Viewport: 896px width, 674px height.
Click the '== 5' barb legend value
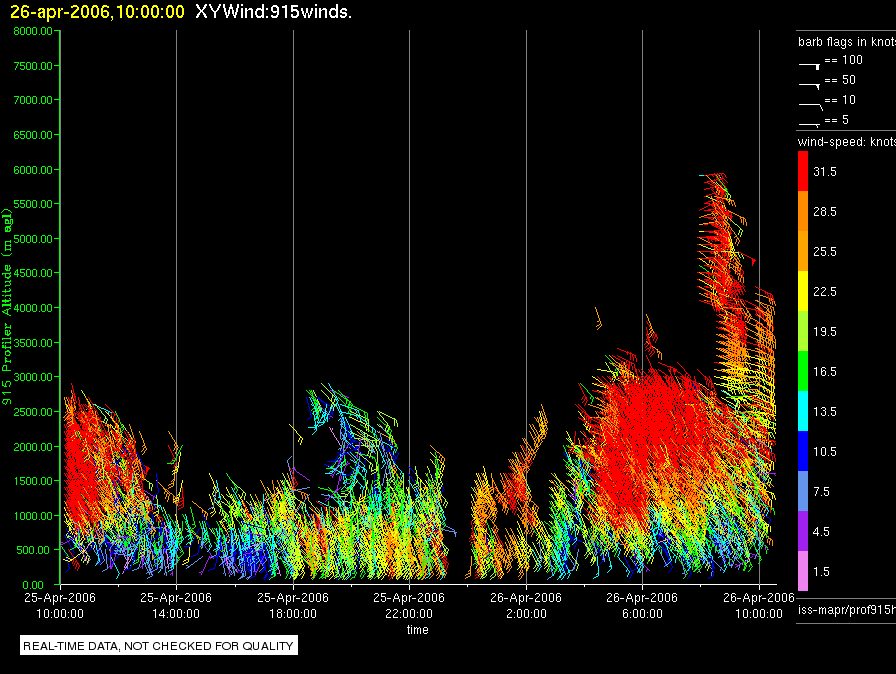coord(837,120)
